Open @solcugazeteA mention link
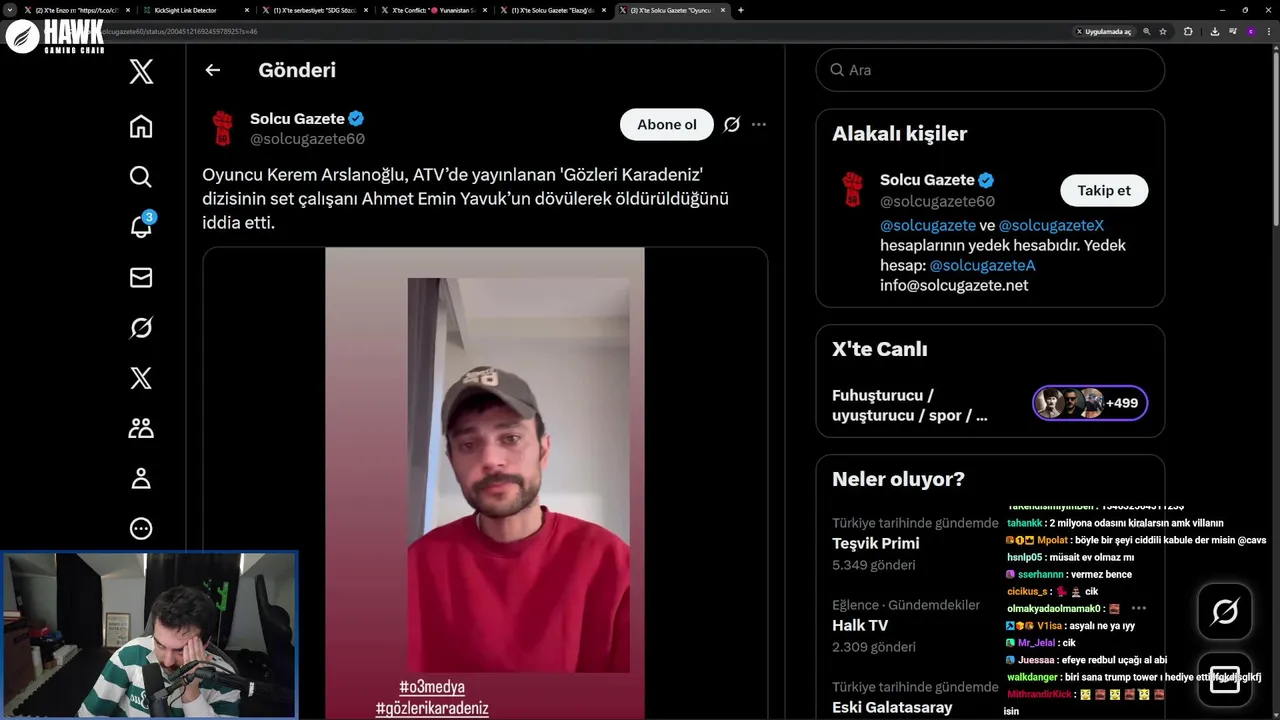The image size is (1280, 720). pos(982,265)
